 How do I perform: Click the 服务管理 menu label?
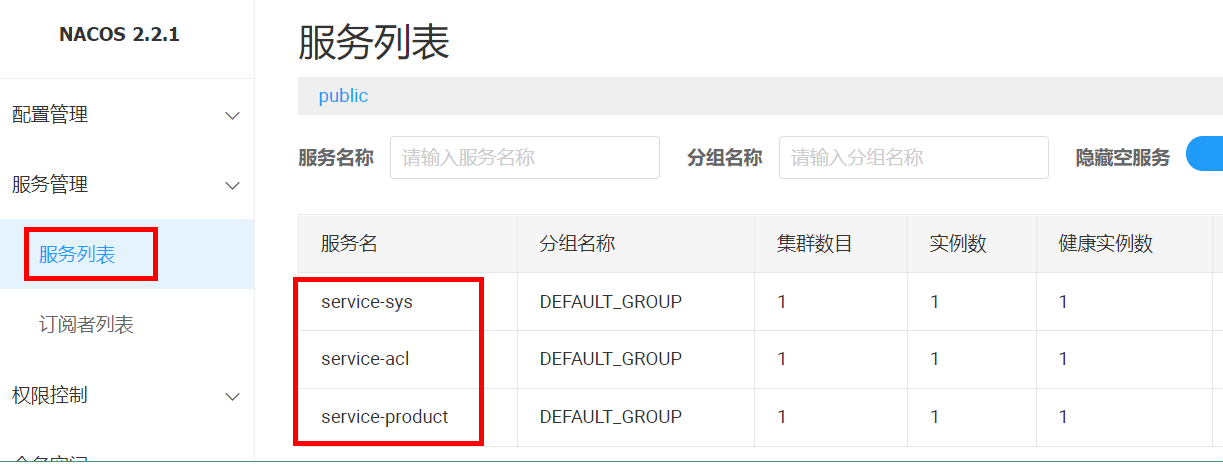point(50,185)
